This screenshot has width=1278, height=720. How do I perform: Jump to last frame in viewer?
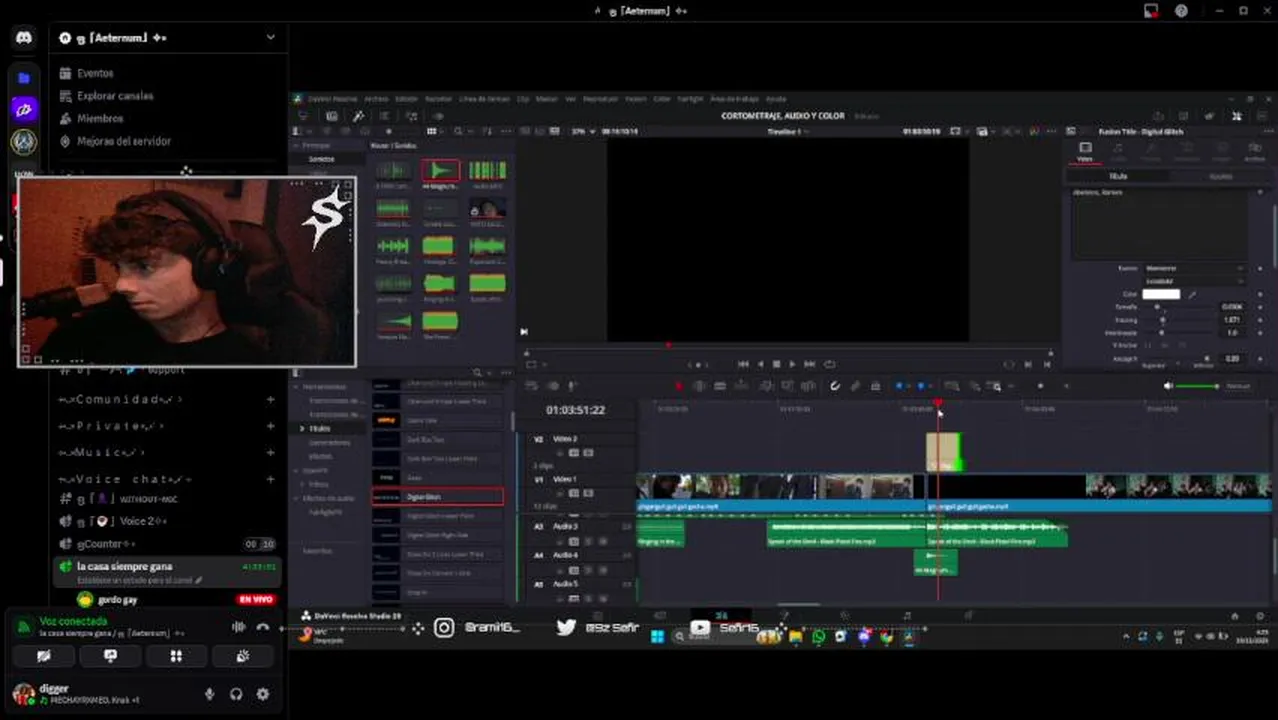809,364
